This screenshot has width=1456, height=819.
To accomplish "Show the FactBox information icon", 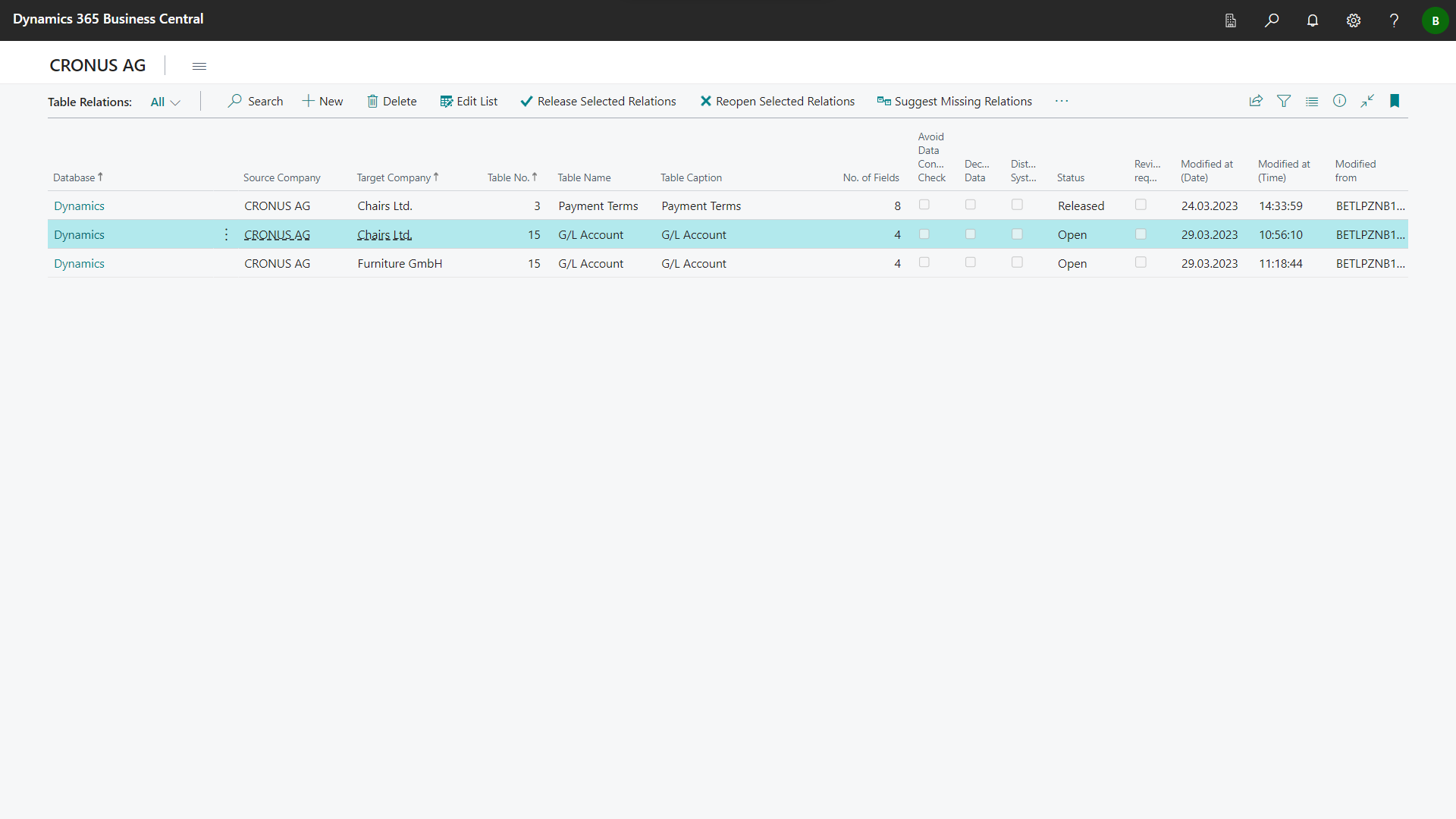I will pyautogui.click(x=1340, y=101).
